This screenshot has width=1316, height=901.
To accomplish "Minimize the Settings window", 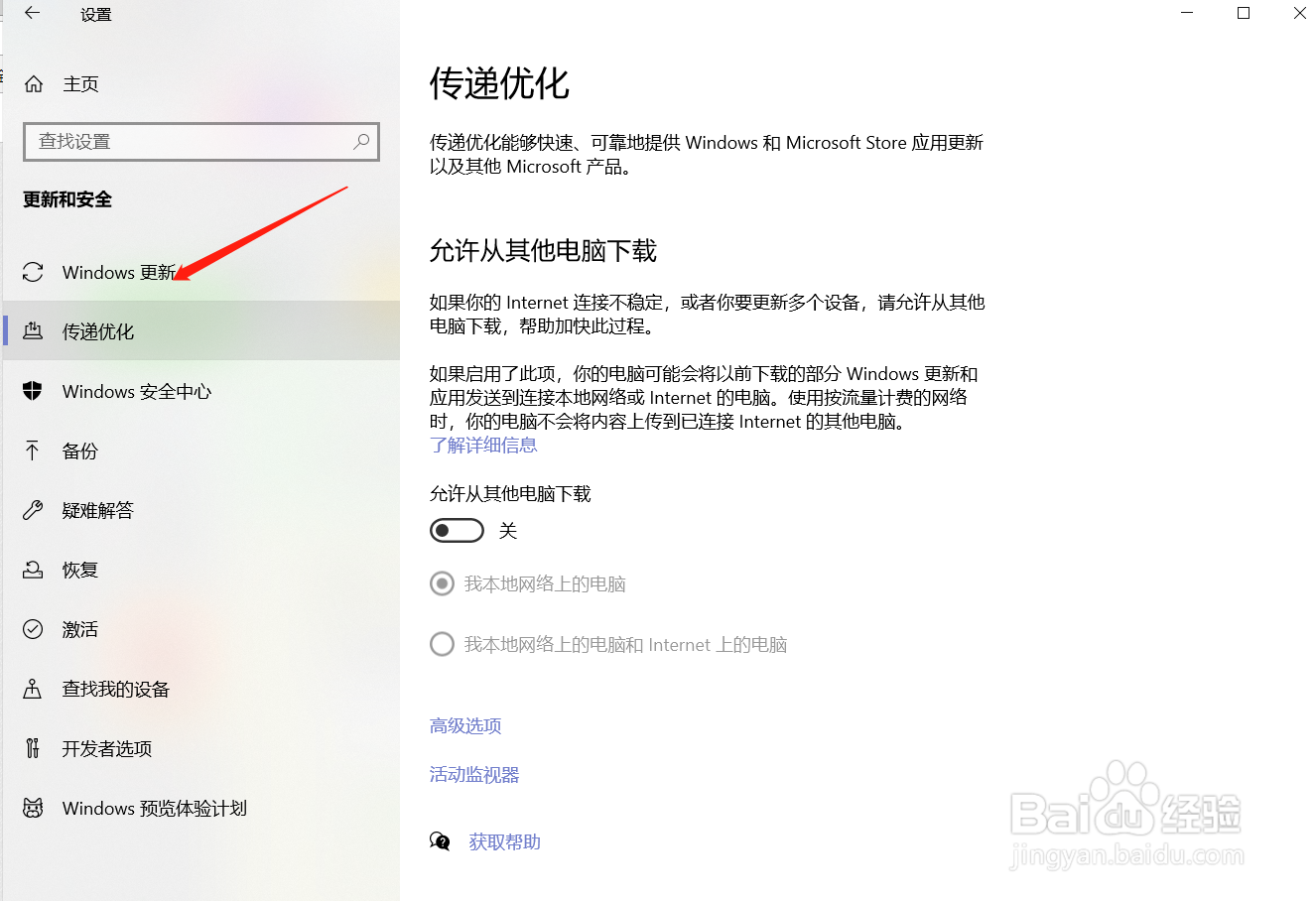I will (x=1187, y=13).
